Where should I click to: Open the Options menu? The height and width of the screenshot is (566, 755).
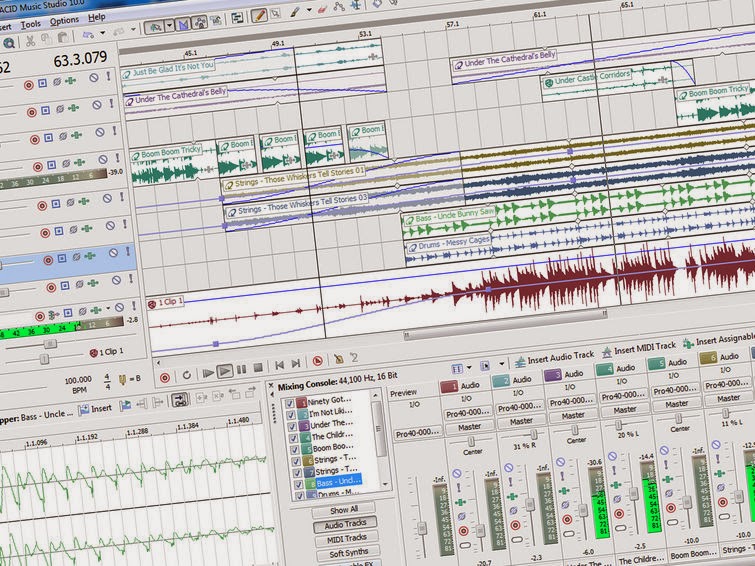pyautogui.click(x=64, y=21)
